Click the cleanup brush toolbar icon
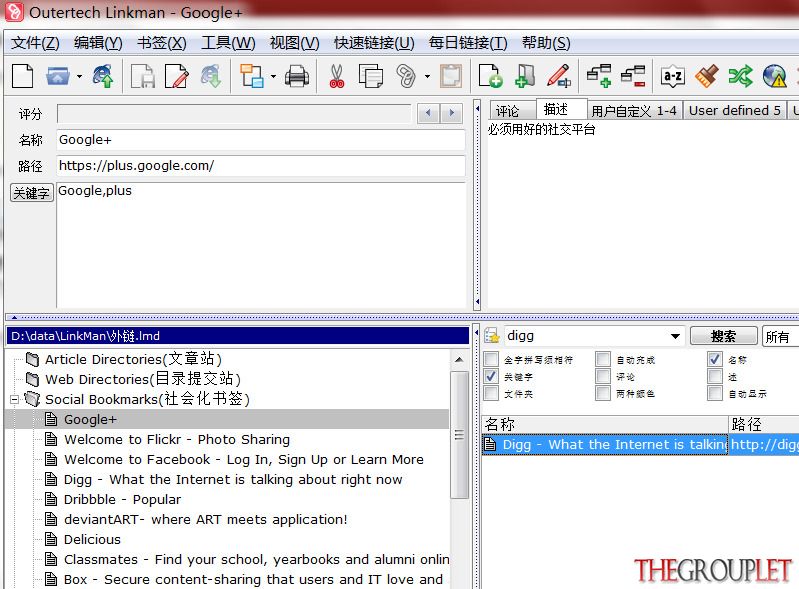This screenshot has width=799, height=589. coord(706,77)
